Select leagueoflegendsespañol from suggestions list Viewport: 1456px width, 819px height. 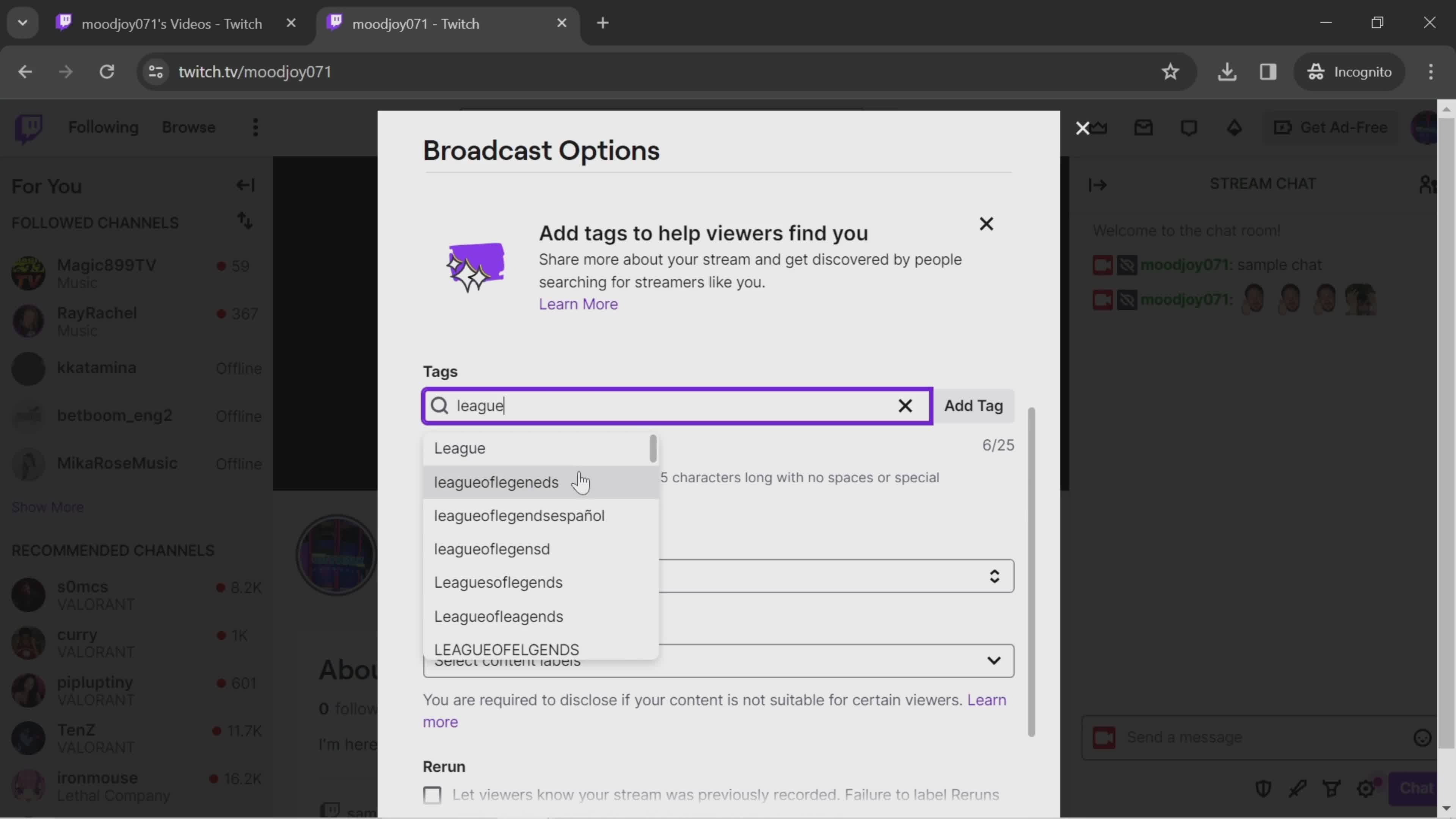pyautogui.click(x=520, y=515)
